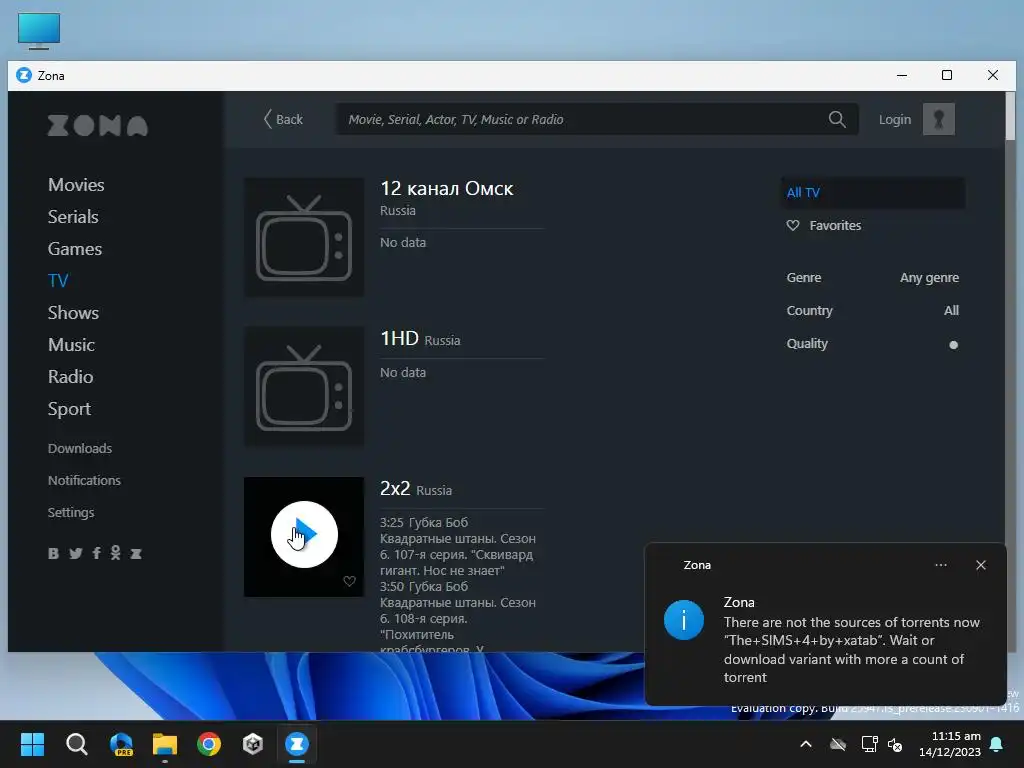The image size is (1024, 768).
Task: Open Edge preview browser in taskbar
Action: click(x=121, y=744)
